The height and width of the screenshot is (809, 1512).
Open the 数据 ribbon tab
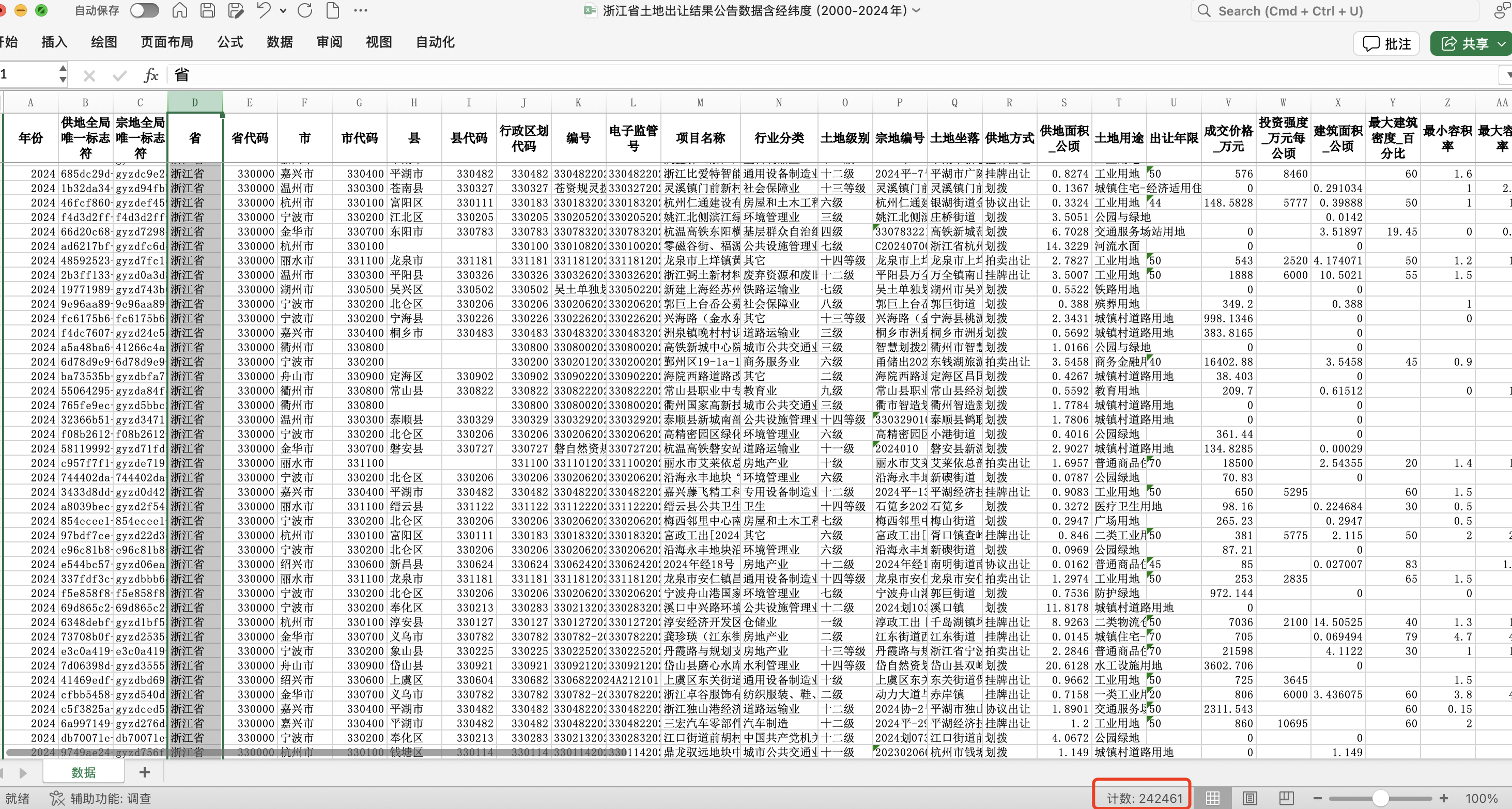[x=280, y=42]
